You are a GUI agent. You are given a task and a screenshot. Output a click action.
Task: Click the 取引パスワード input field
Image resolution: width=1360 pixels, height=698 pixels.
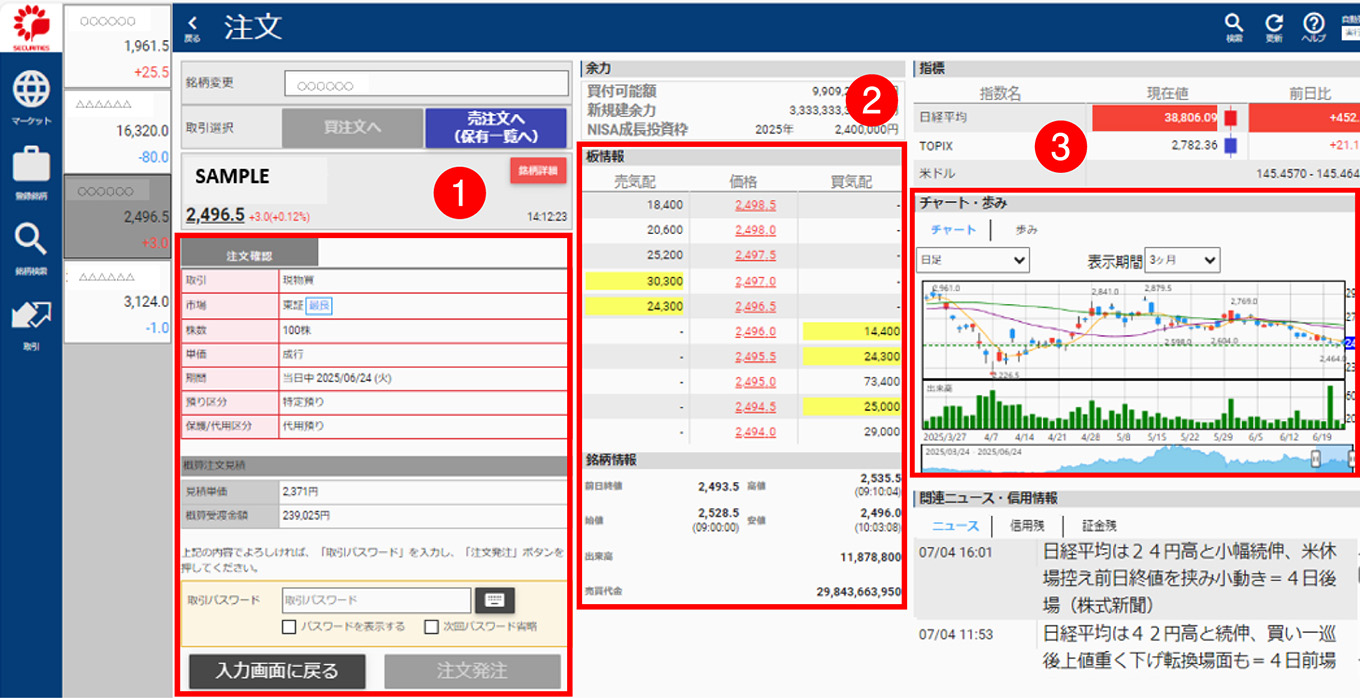tap(376, 600)
